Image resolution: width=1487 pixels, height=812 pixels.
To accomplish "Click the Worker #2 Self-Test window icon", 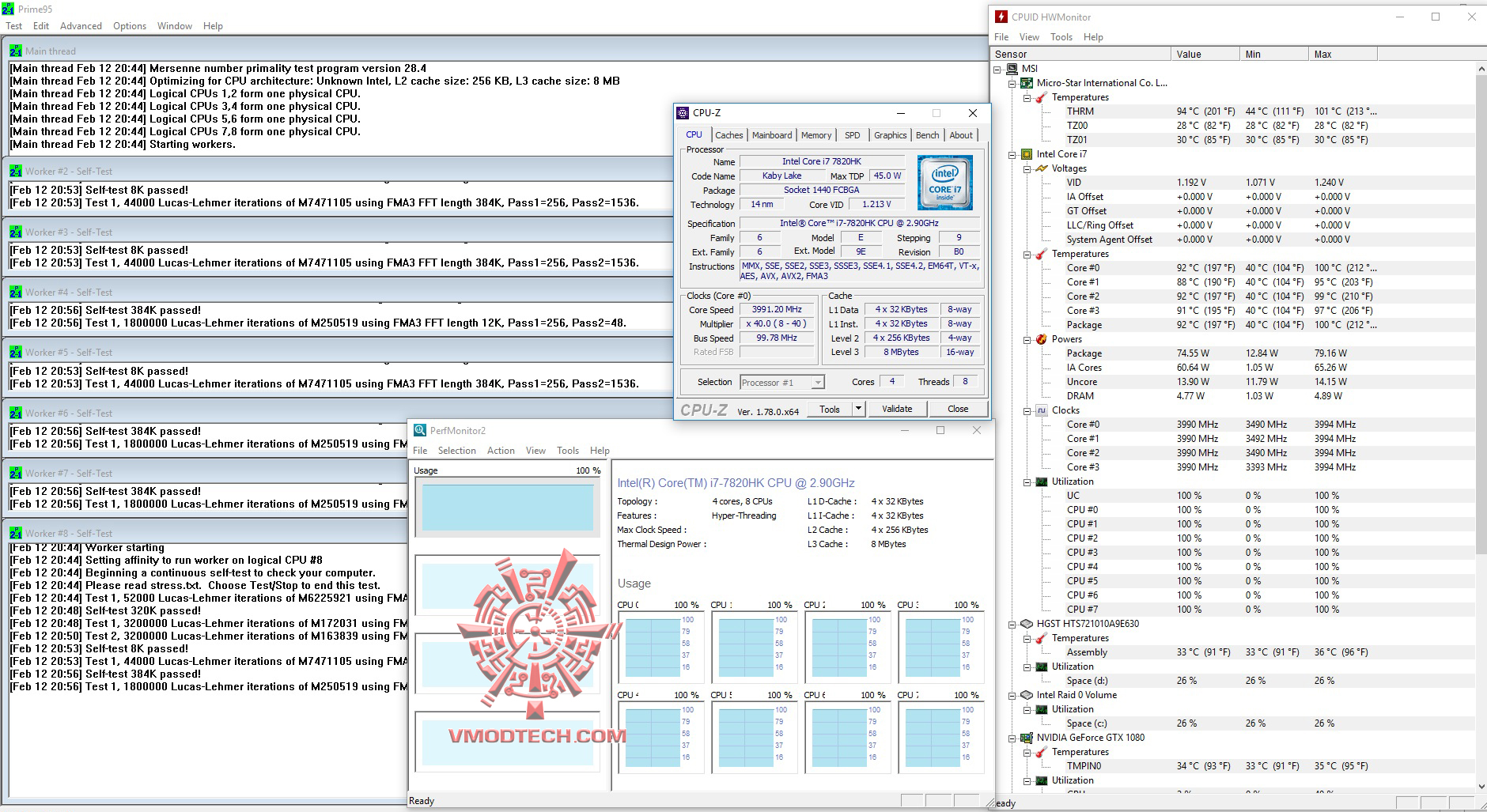I will 16,171.
